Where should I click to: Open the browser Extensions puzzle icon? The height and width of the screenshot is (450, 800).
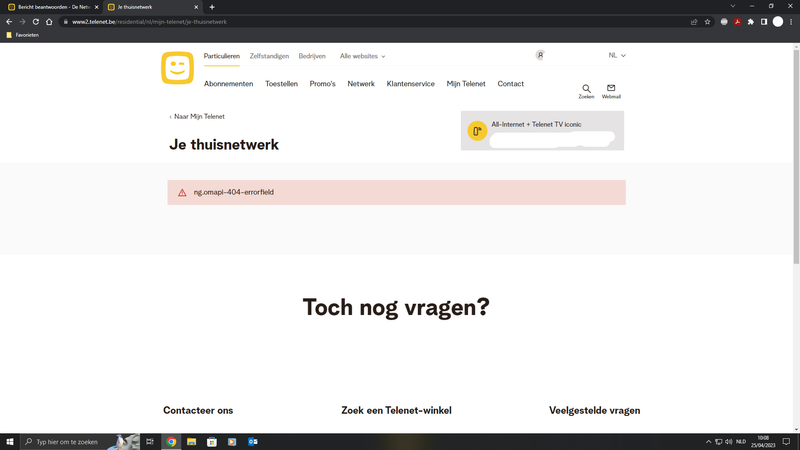click(750, 21)
